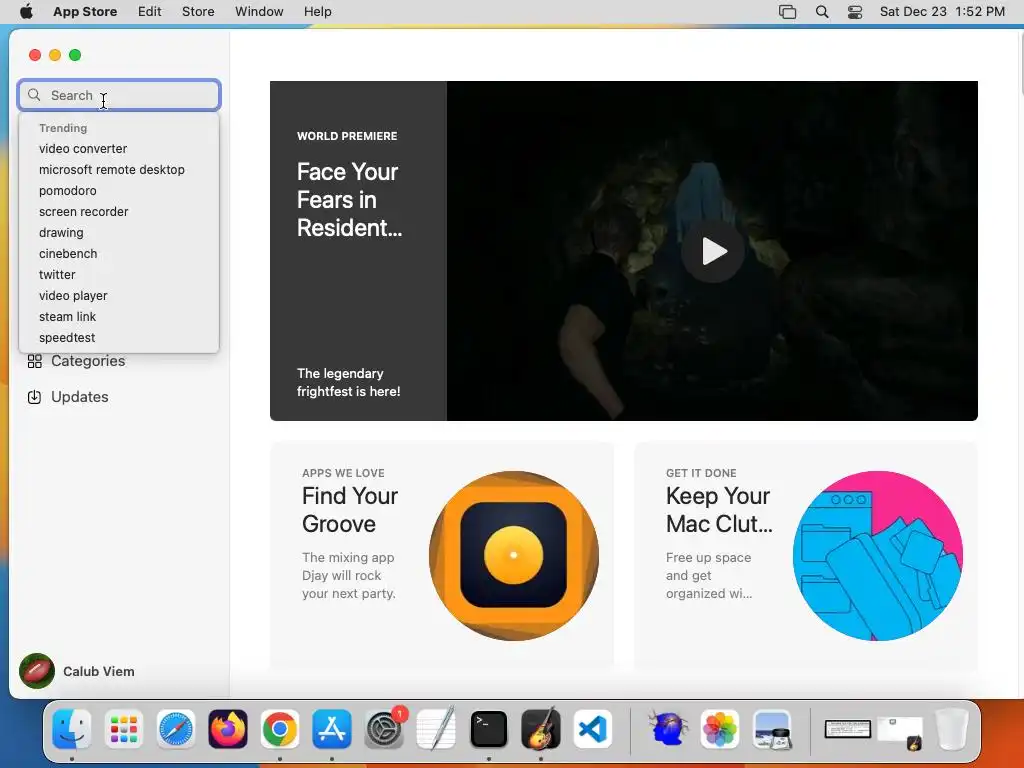1024x768 pixels.
Task: Click the App Store Dock icon
Action: 332,729
